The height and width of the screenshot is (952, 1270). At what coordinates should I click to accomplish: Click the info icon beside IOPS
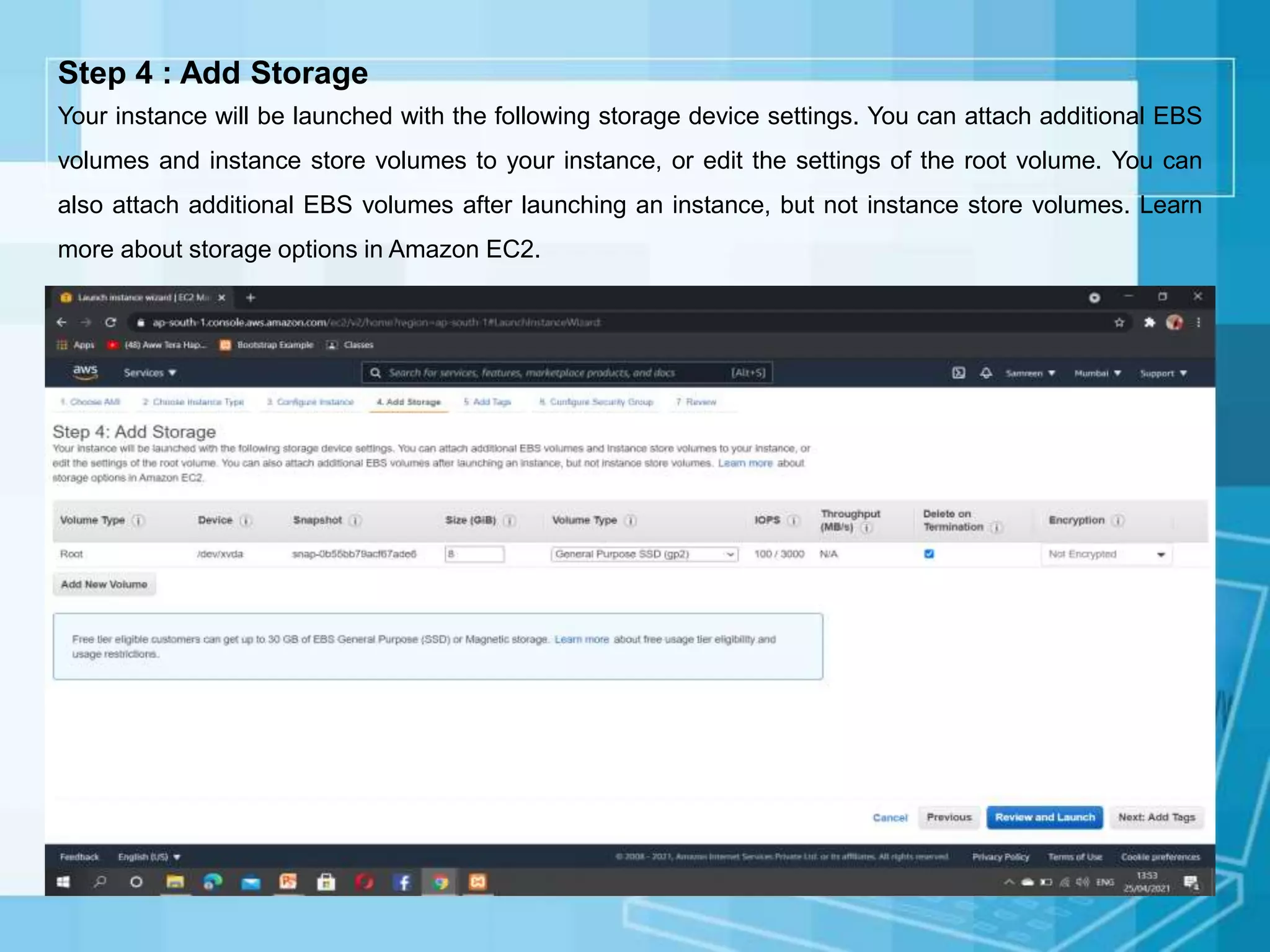pyautogui.click(x=793, y=521)
